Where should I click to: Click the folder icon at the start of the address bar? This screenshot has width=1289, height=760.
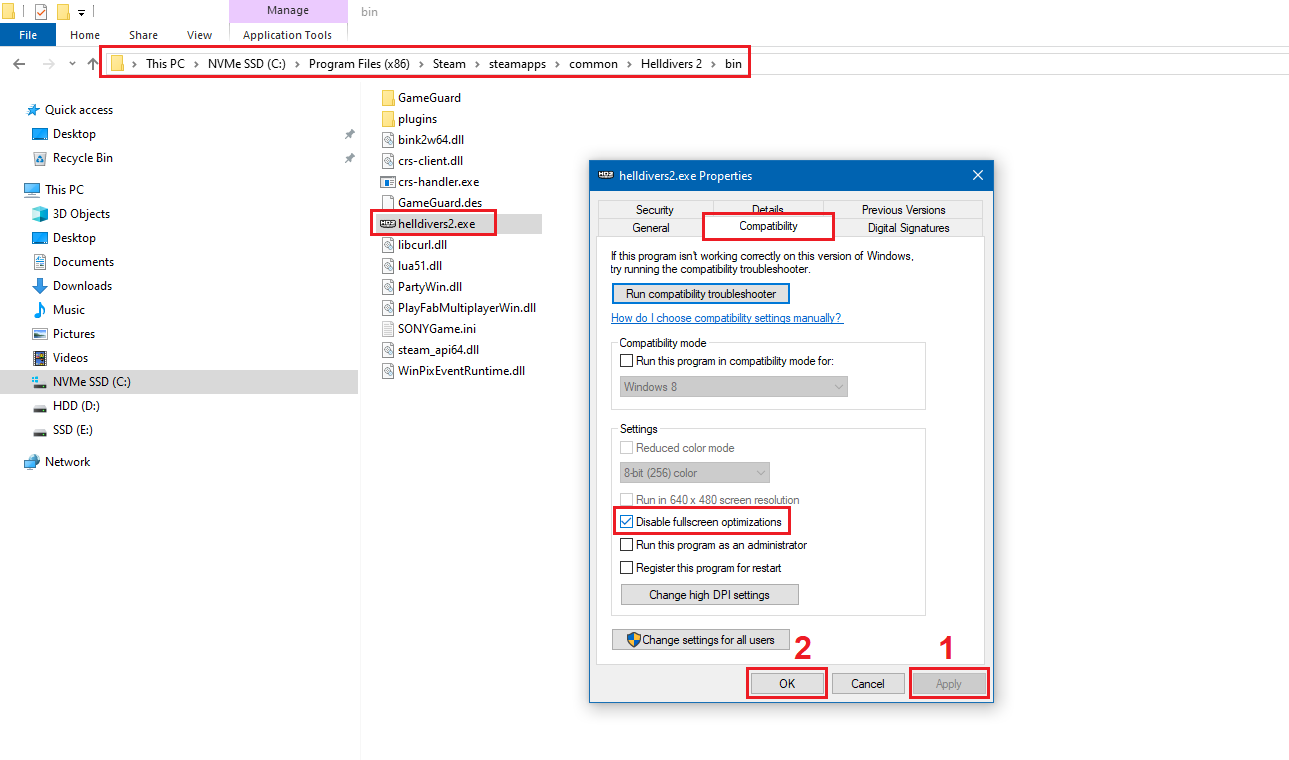click(x=118, y=64)
